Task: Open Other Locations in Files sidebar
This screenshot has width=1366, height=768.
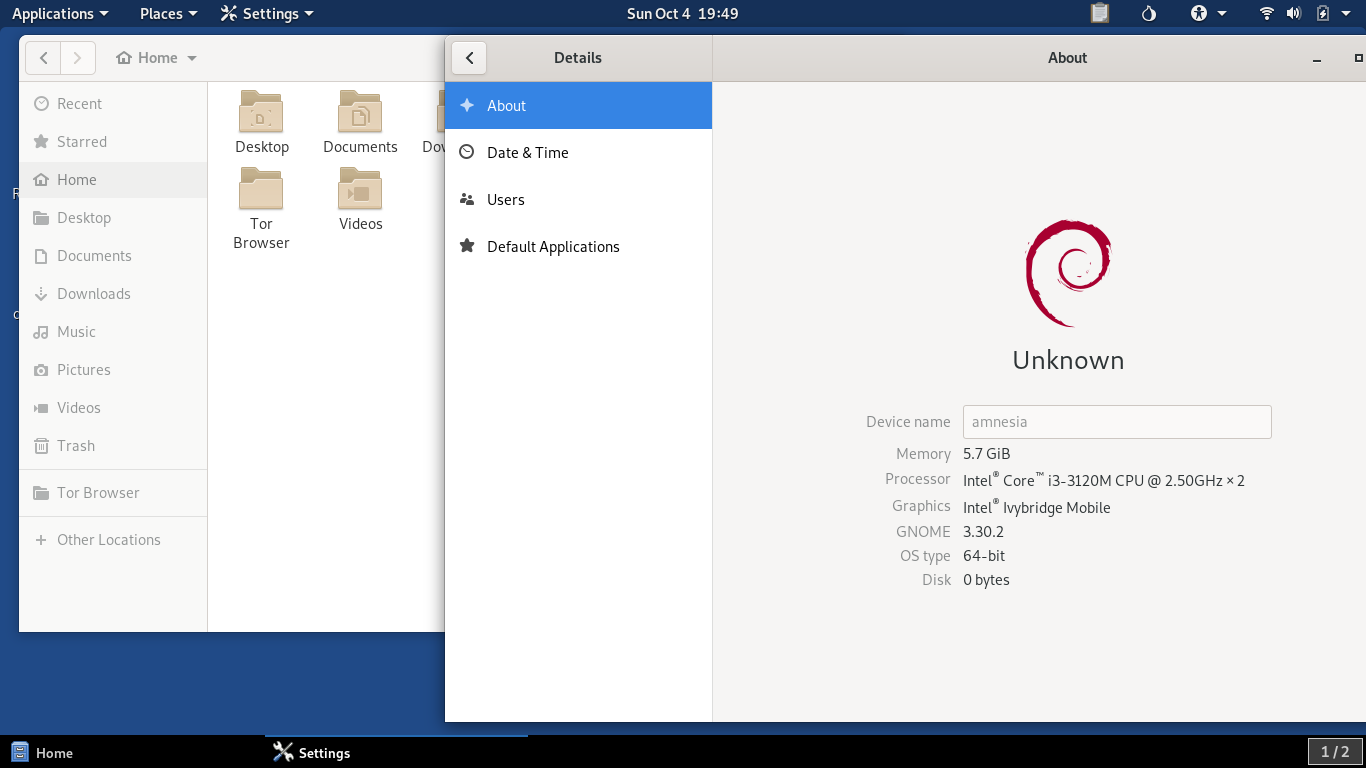Action: tap(113, 540)
